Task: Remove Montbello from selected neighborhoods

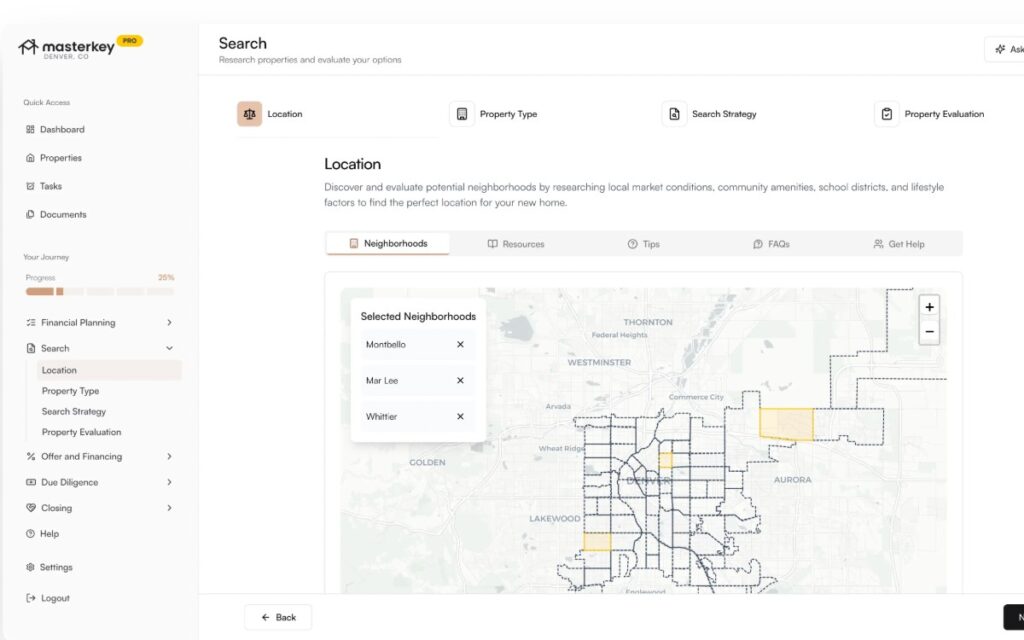Action: pyautogui.click(x=460, y=345)
